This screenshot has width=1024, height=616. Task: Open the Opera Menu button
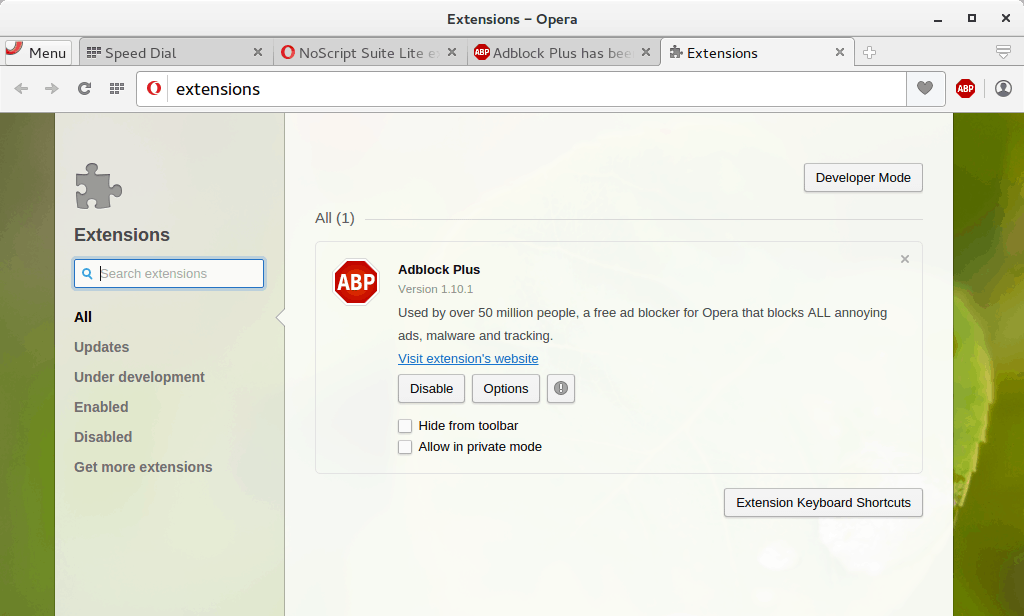[x=38, y=52]
